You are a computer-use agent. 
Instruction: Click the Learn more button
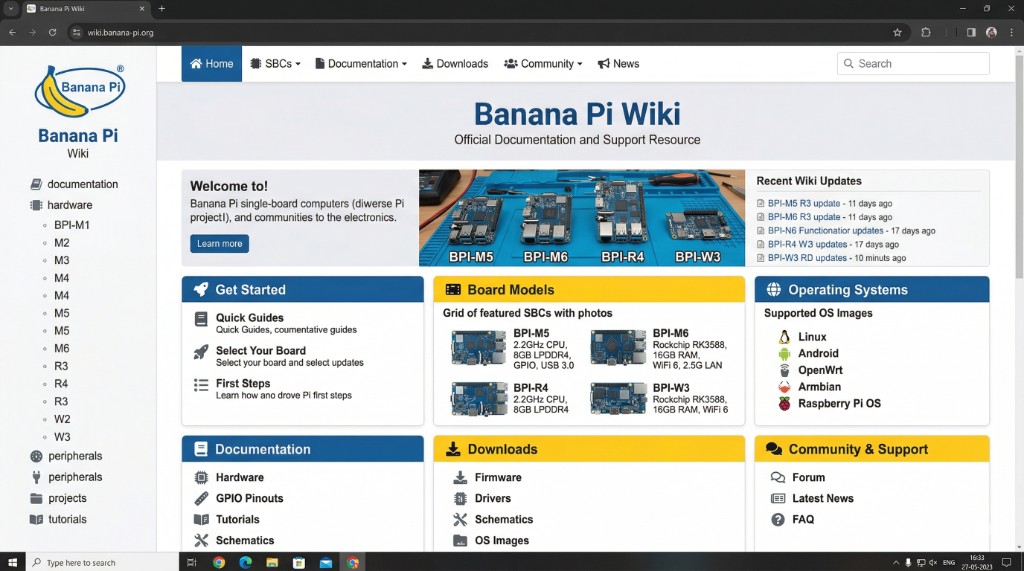219,244
